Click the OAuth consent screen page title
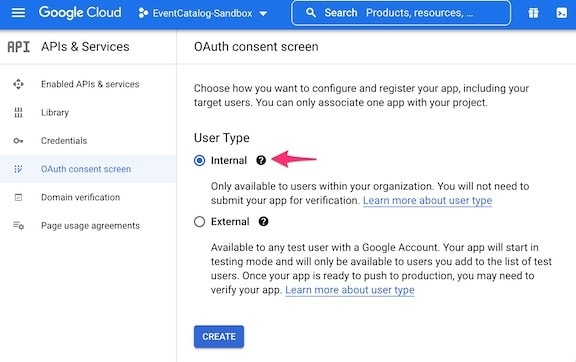Screen dimensions: 576x362 tap(256, 47)
